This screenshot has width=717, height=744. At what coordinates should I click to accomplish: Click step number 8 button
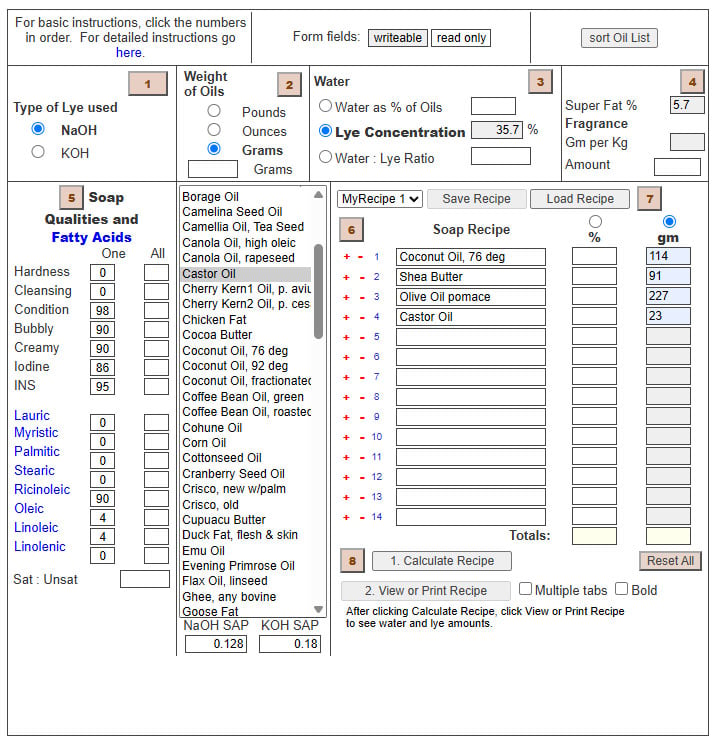pos(352,561)
